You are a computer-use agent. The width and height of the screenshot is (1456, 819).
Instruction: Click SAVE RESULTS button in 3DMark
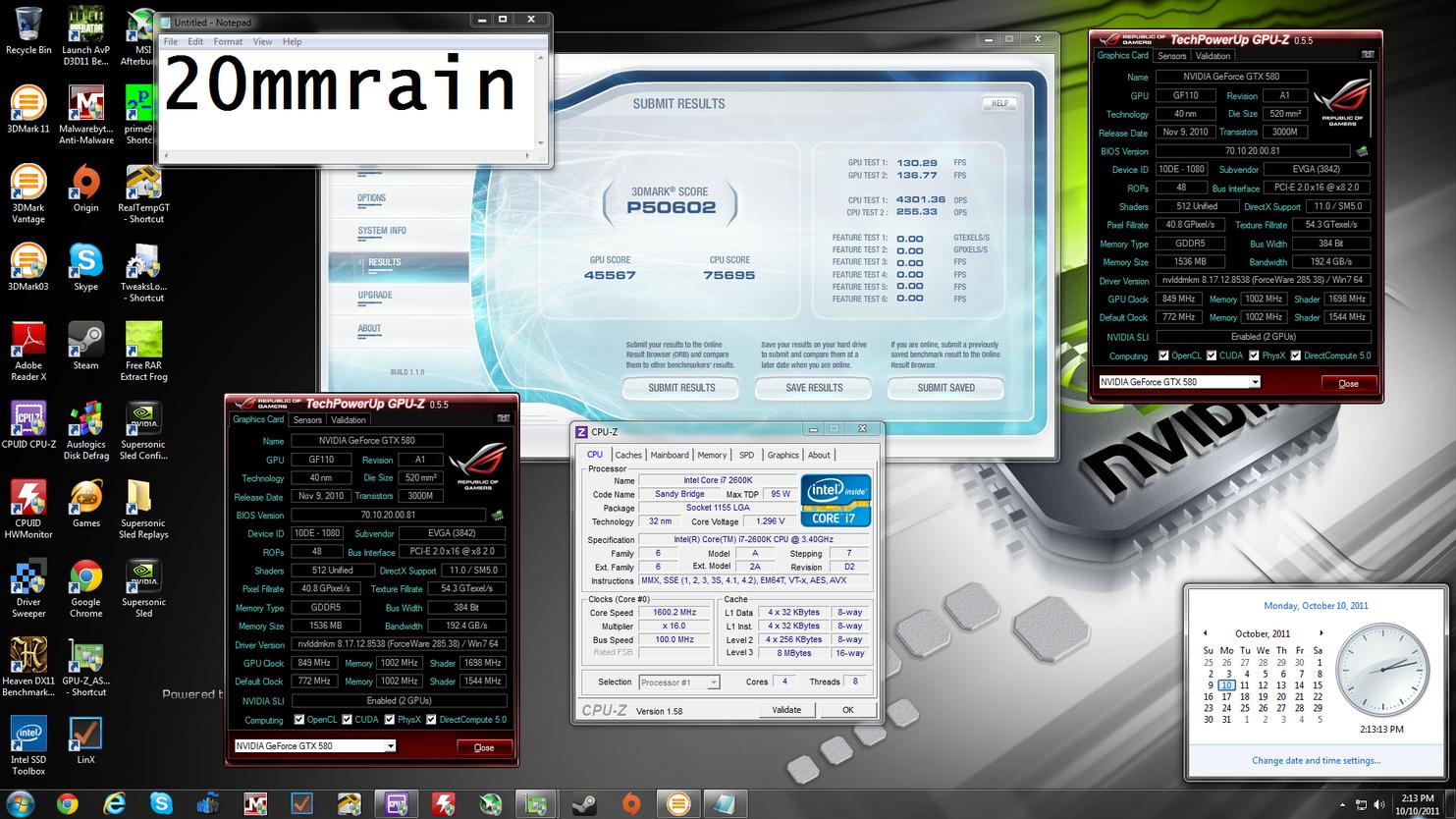(814, 388)
